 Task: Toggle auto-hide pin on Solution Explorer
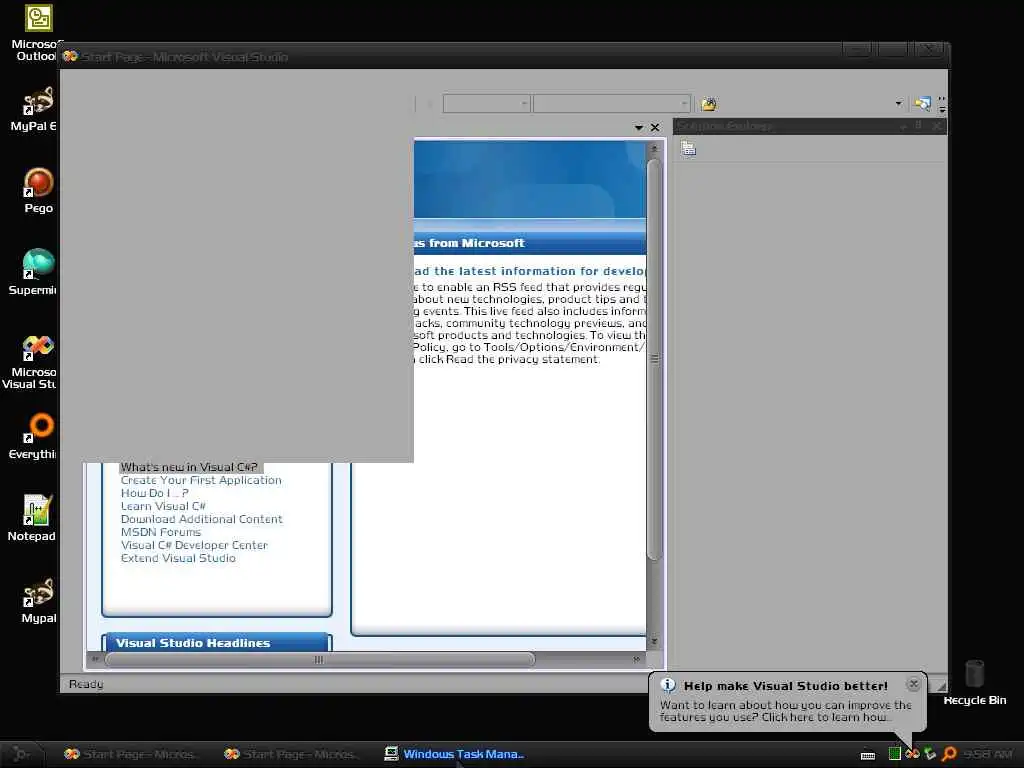(x=919, y=125)
